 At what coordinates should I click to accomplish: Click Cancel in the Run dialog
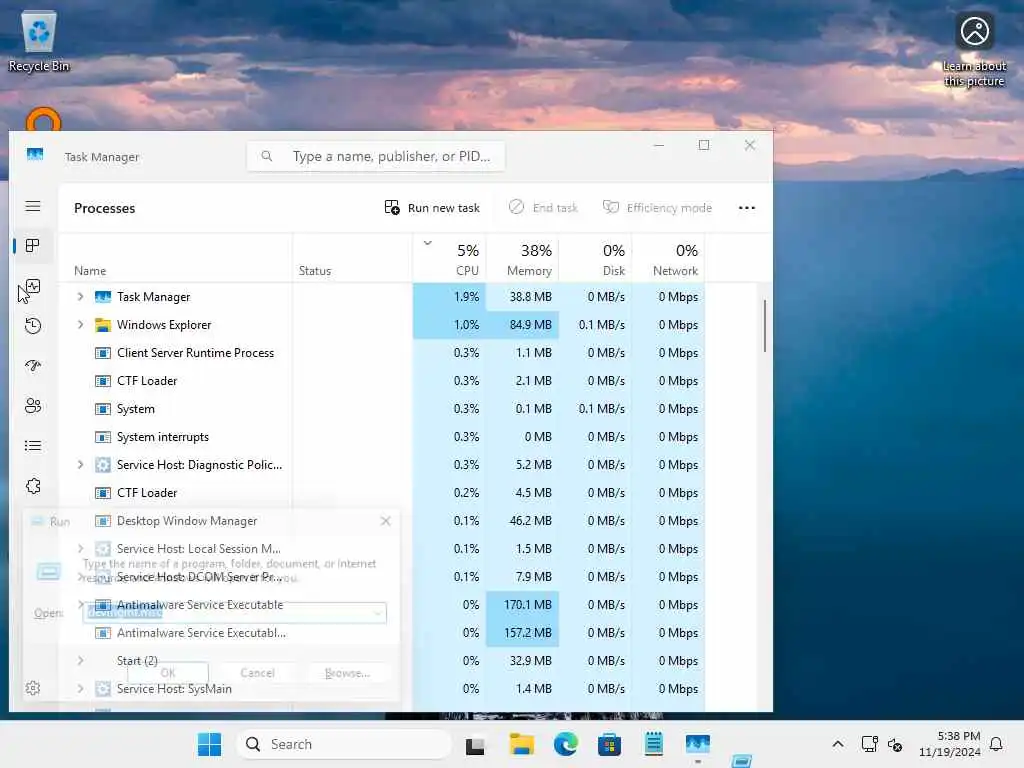[x=257, y=673]
